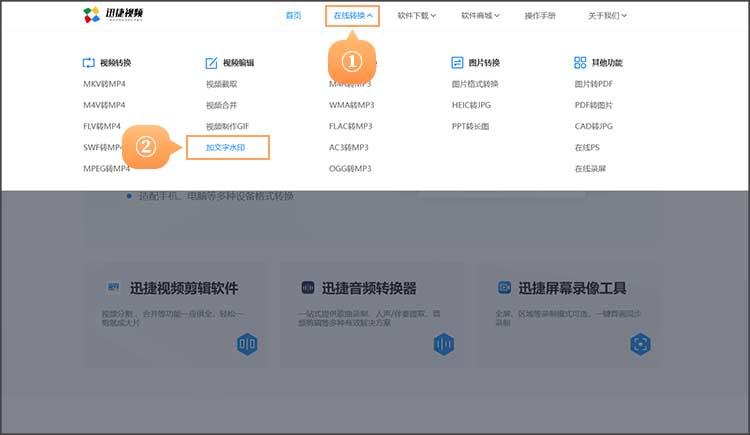Click the hexagon capture icon in recorder card
The width and height of the screenshot is (750, 435).
(640, 344)
